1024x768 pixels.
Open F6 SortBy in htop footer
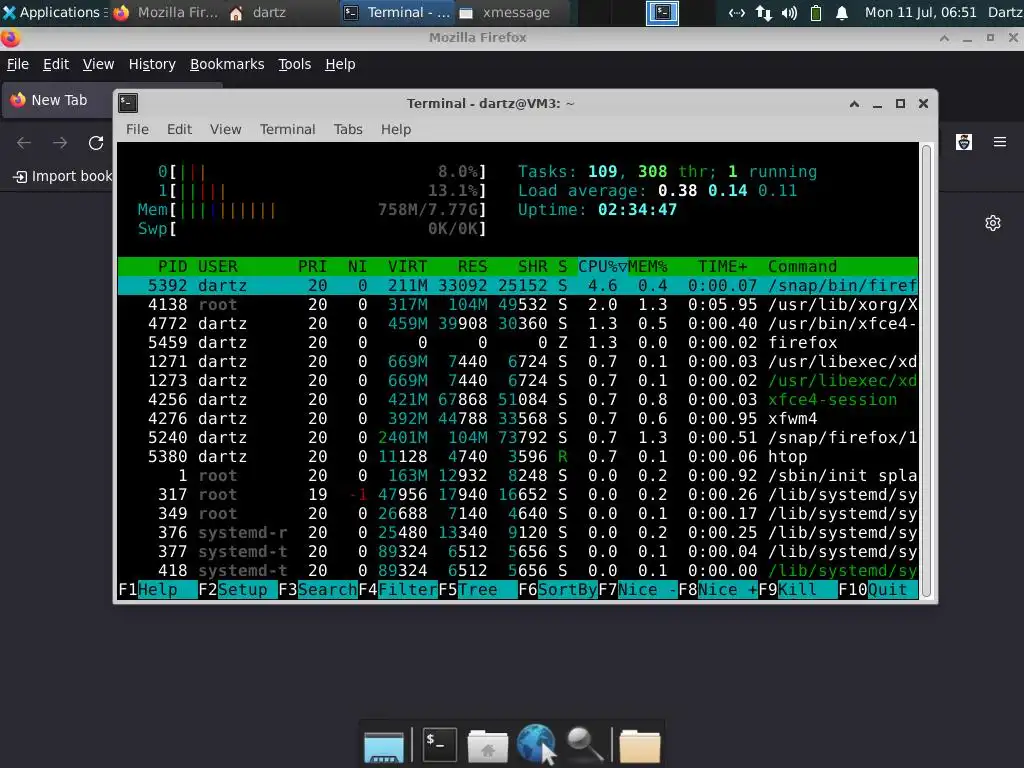coord(558,590)
